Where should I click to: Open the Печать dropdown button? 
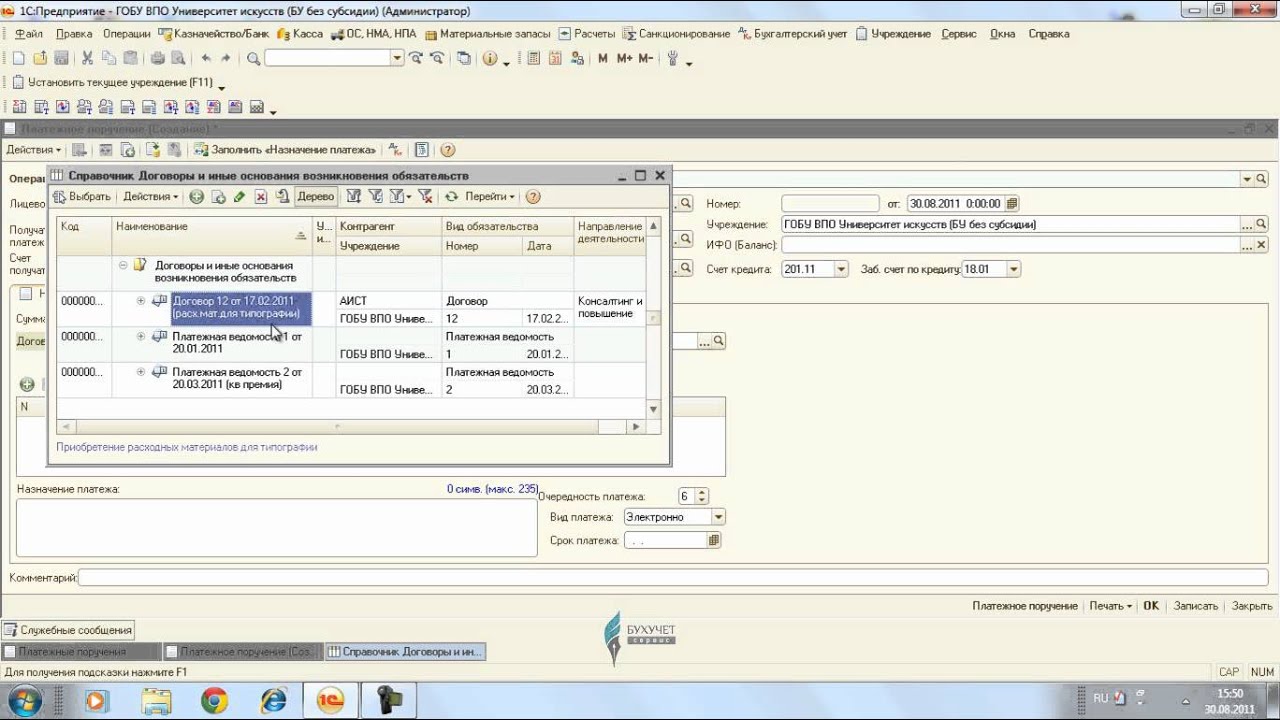[1110, 606]
